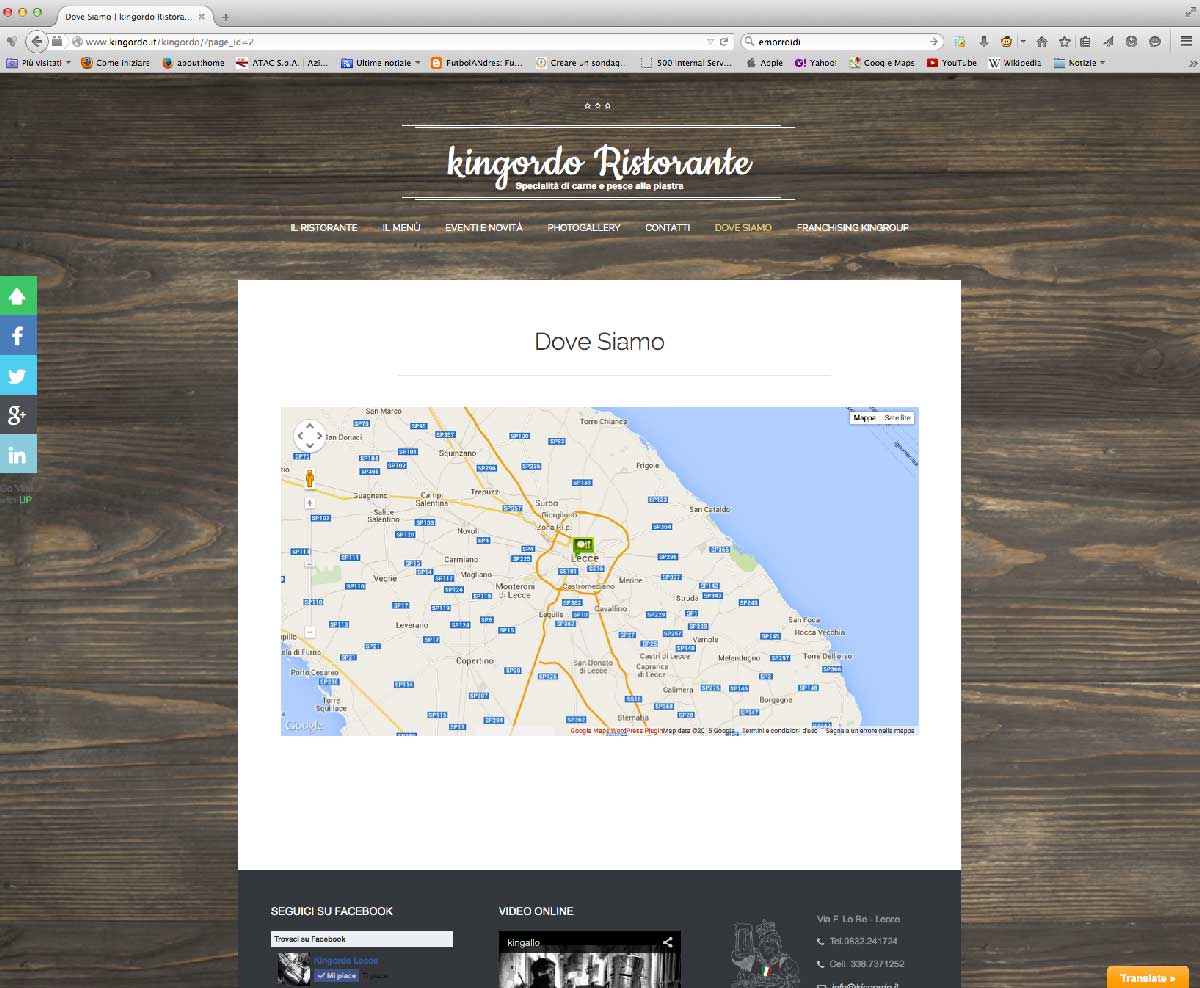Open the ATAC S.p.A. bookmark
Screen dimensions: 1200x988
[282, 62]
